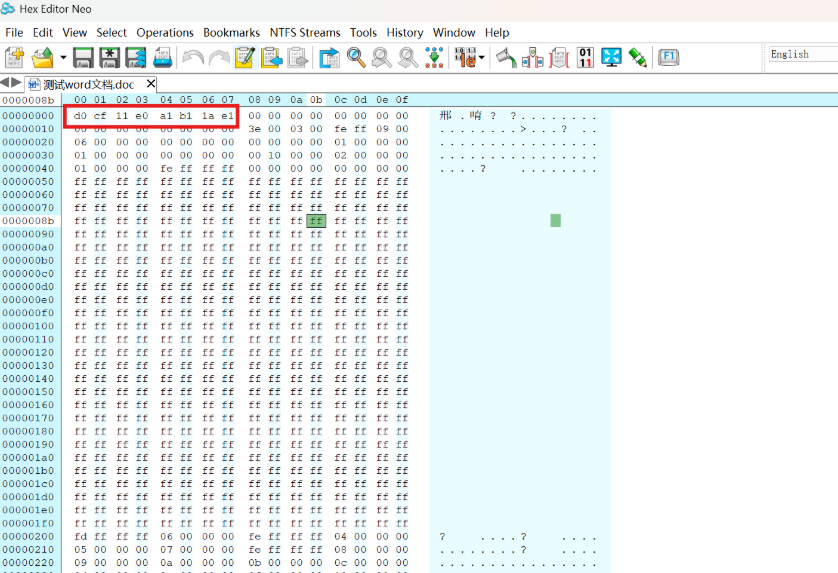Click the New file toolbar icon

point(15,58)
